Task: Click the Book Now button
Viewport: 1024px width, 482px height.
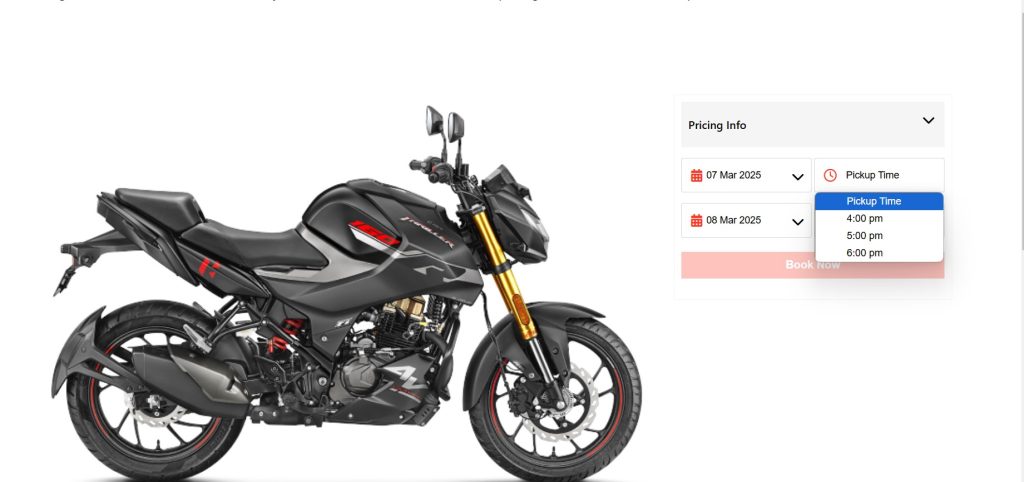Action: [x=812, y=265]
